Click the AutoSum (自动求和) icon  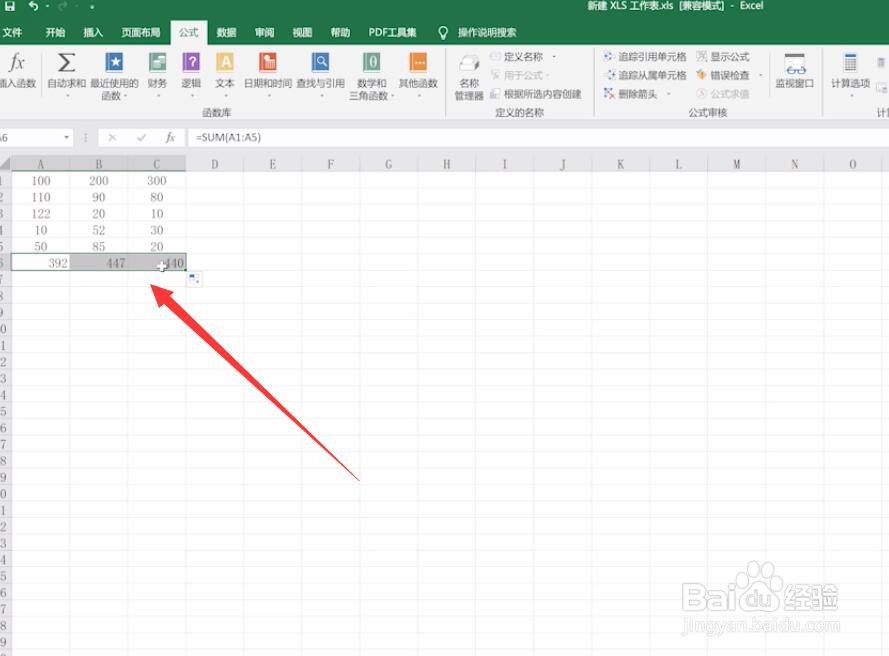point(64,63)
